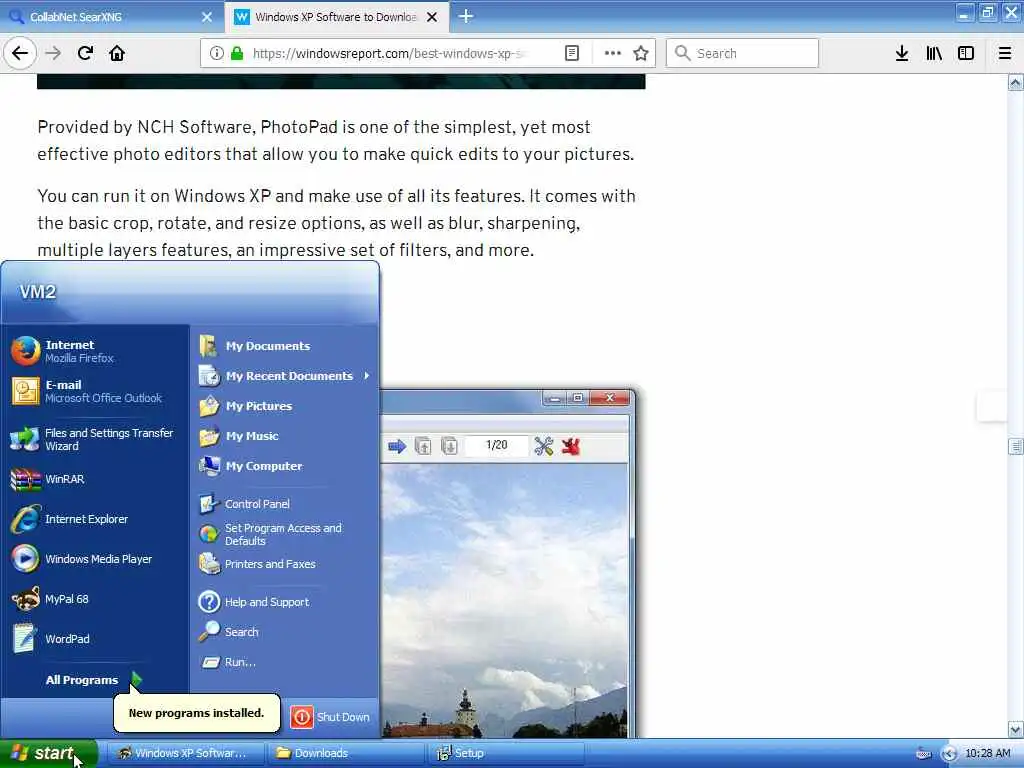
Task: Click the Shut Down button
Action: pos(330,717)
